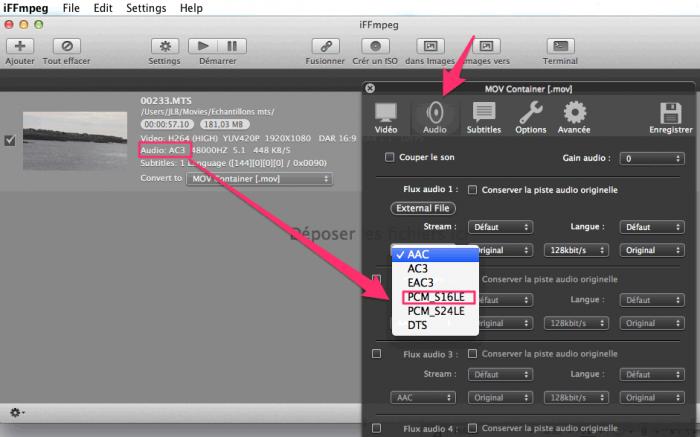700x437 pixels.
Task: Choose DTS codec option
Action: point(435,325)
